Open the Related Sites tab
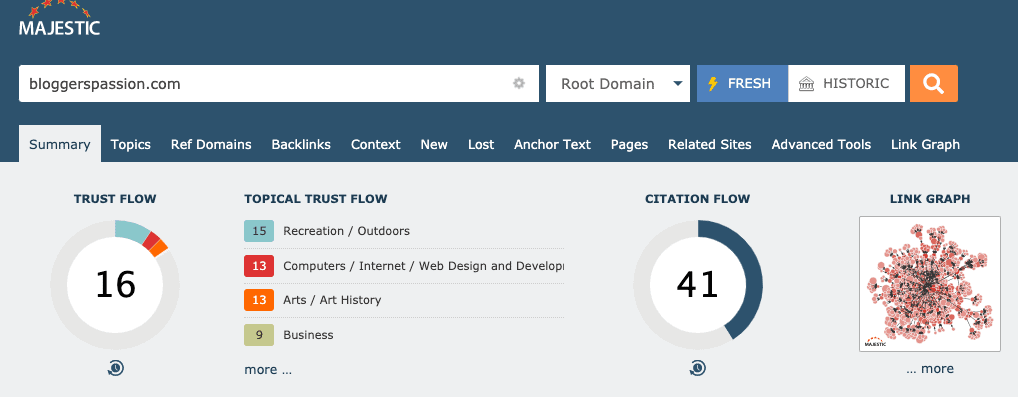The width and height of the screenshot is (1018, 402). [x=710, y=144]
